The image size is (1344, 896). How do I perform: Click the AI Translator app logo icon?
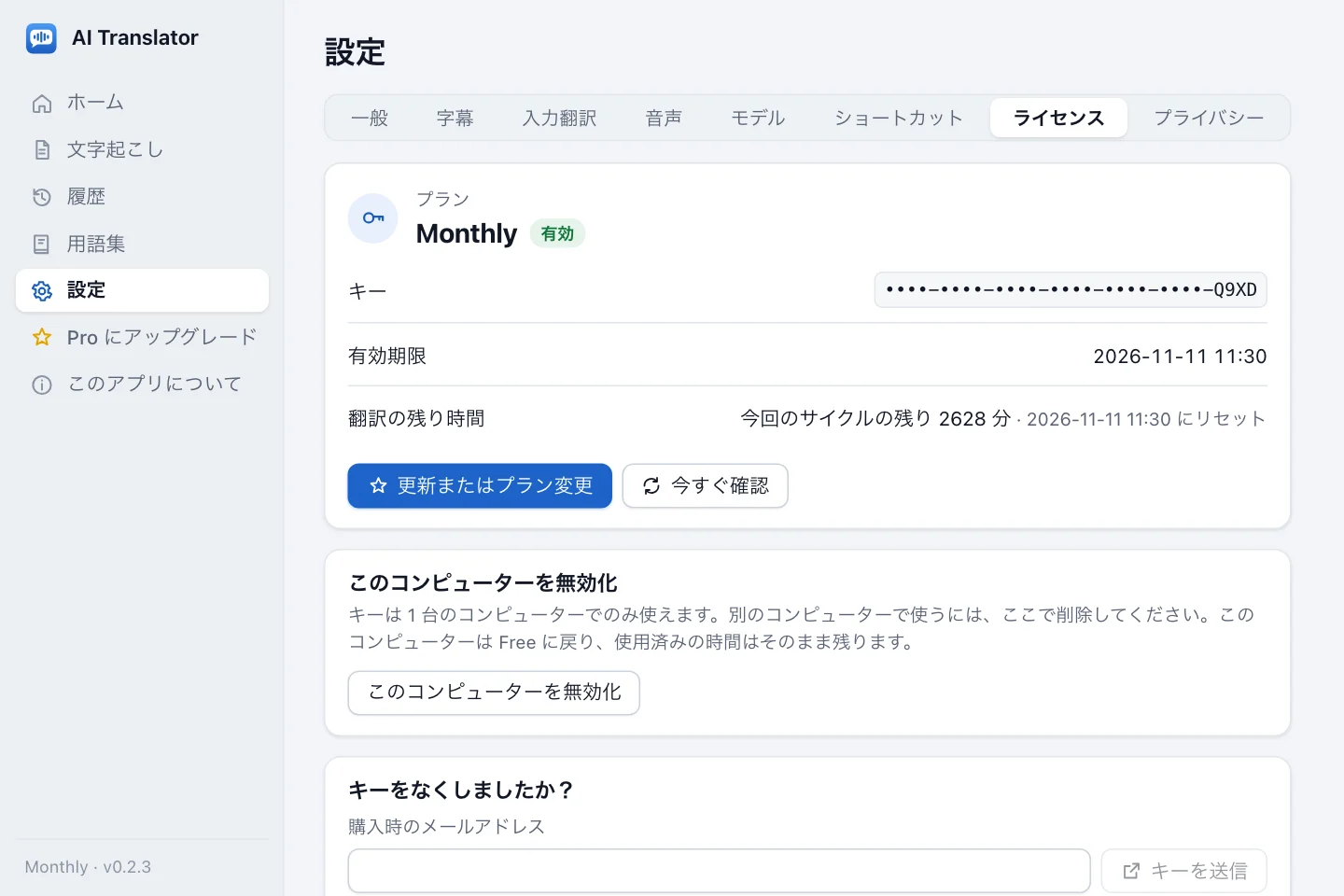coord(41,38)
